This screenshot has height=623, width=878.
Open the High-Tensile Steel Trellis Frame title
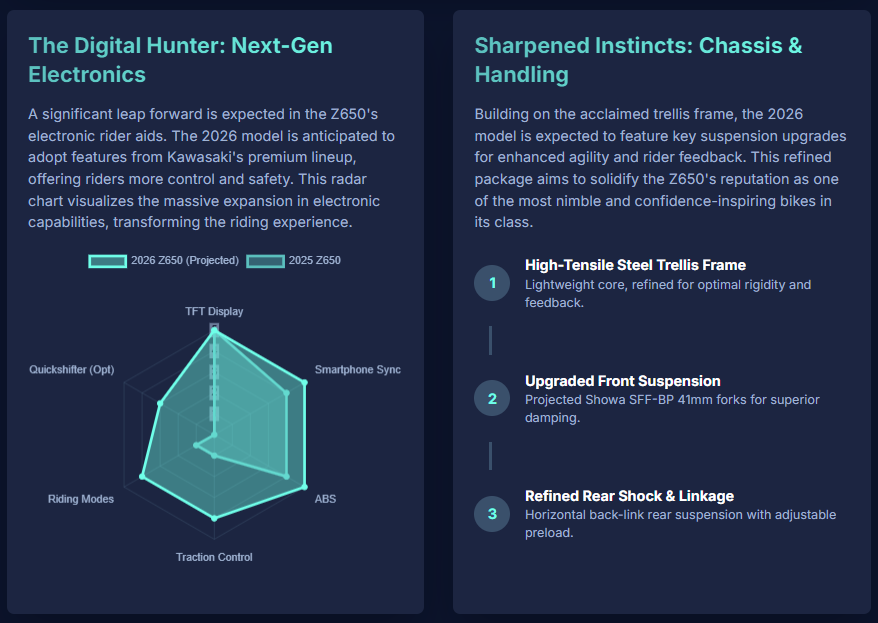[x=635, y=265]
